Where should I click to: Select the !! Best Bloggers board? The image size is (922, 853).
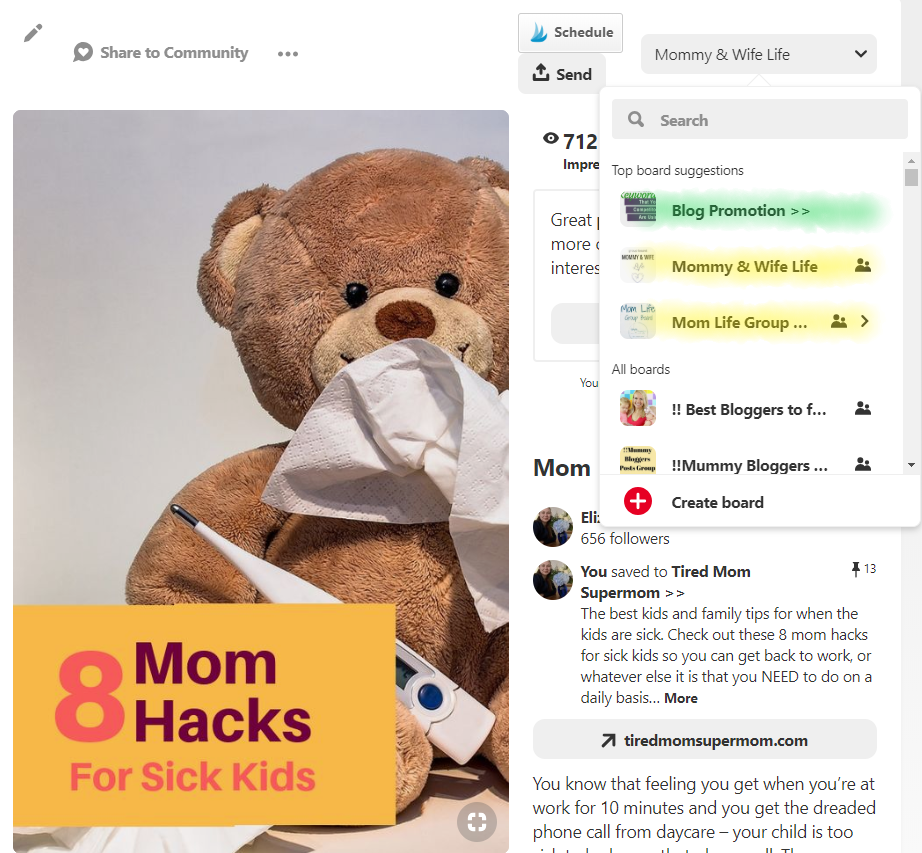pyautogui.click(x=747, y=409)
